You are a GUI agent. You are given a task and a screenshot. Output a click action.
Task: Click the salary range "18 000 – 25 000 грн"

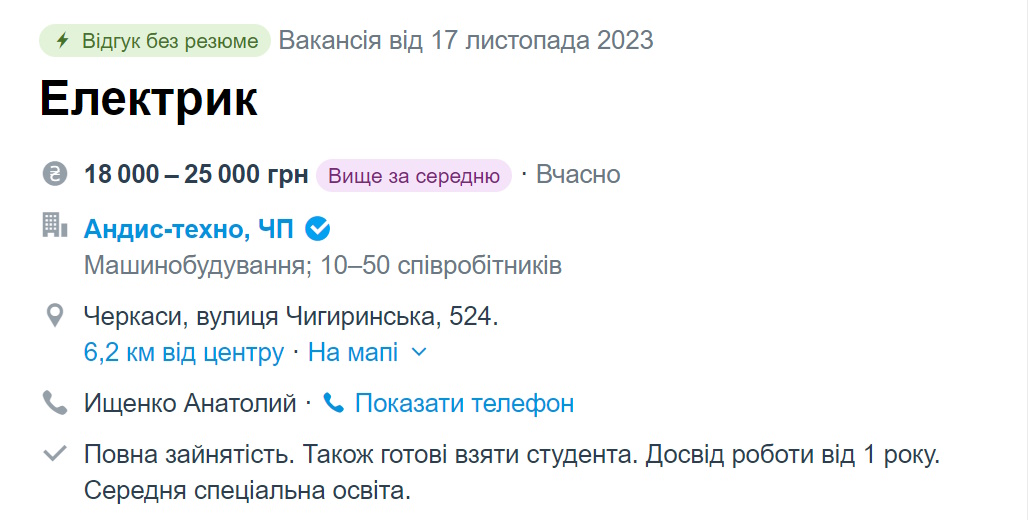pyautogui.click(x=196, y=175)
